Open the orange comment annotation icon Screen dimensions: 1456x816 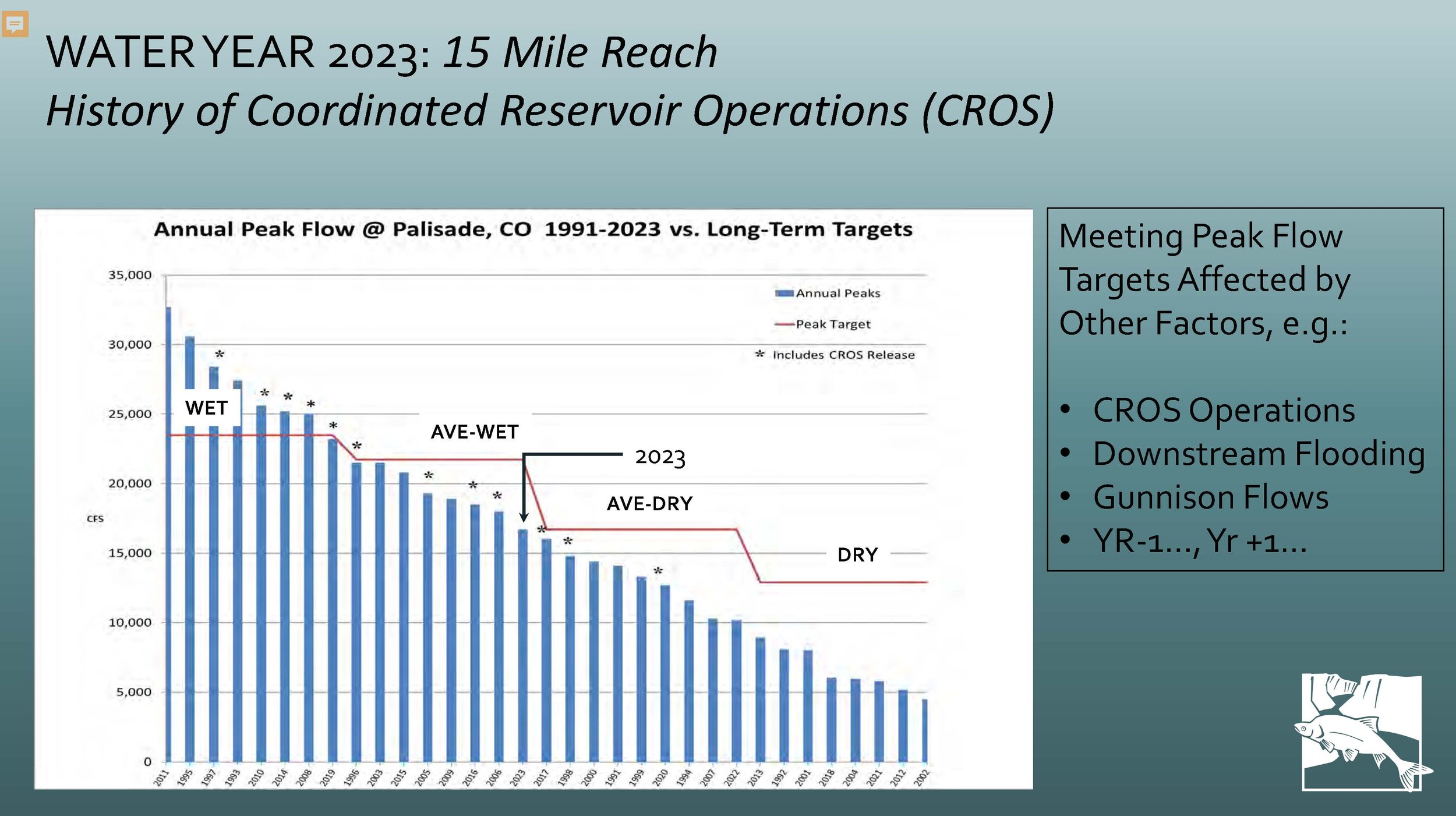pos(15,24)
